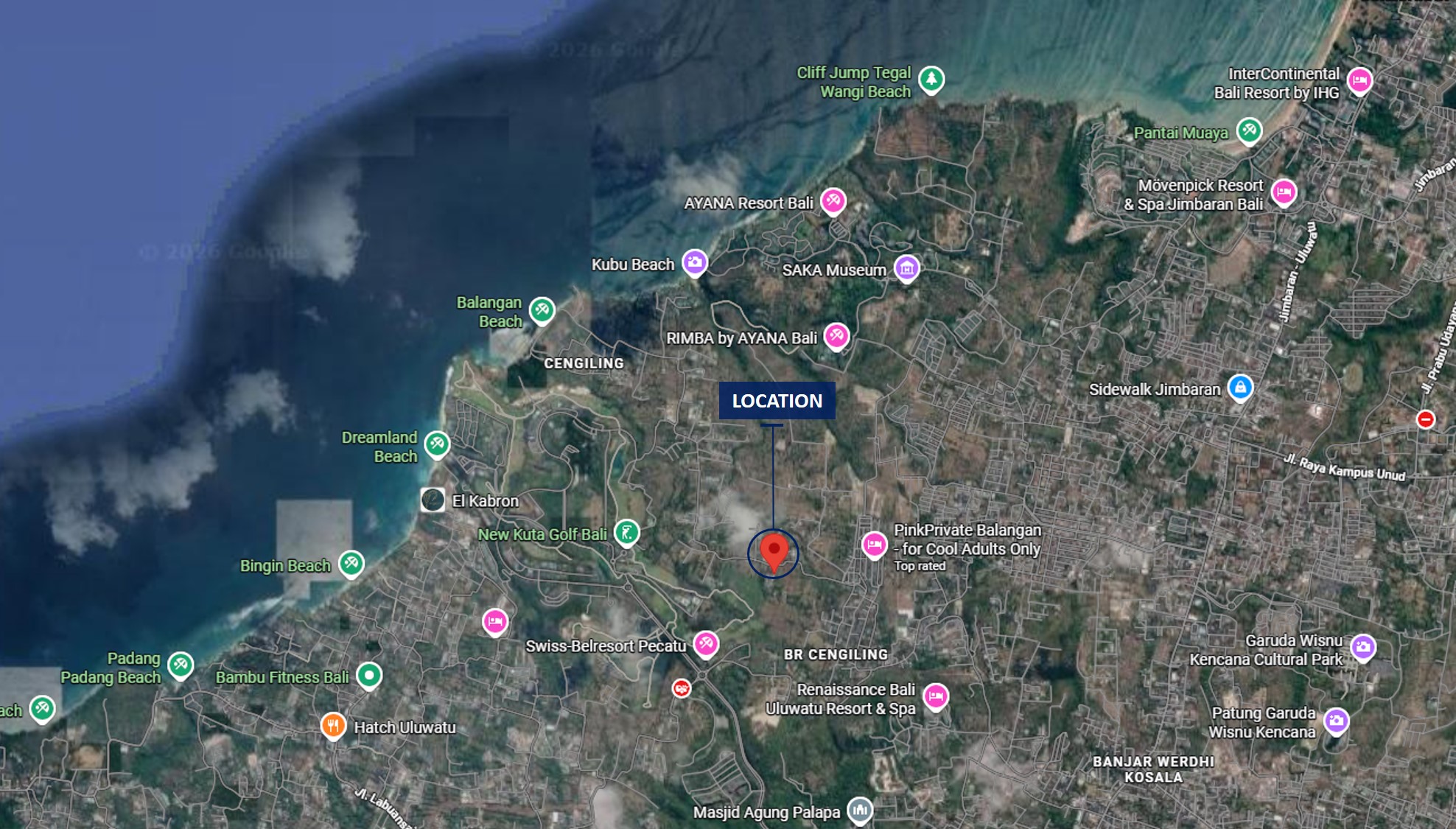
Task: Open Dreamland Beach pin
Action: coord(437,444)
